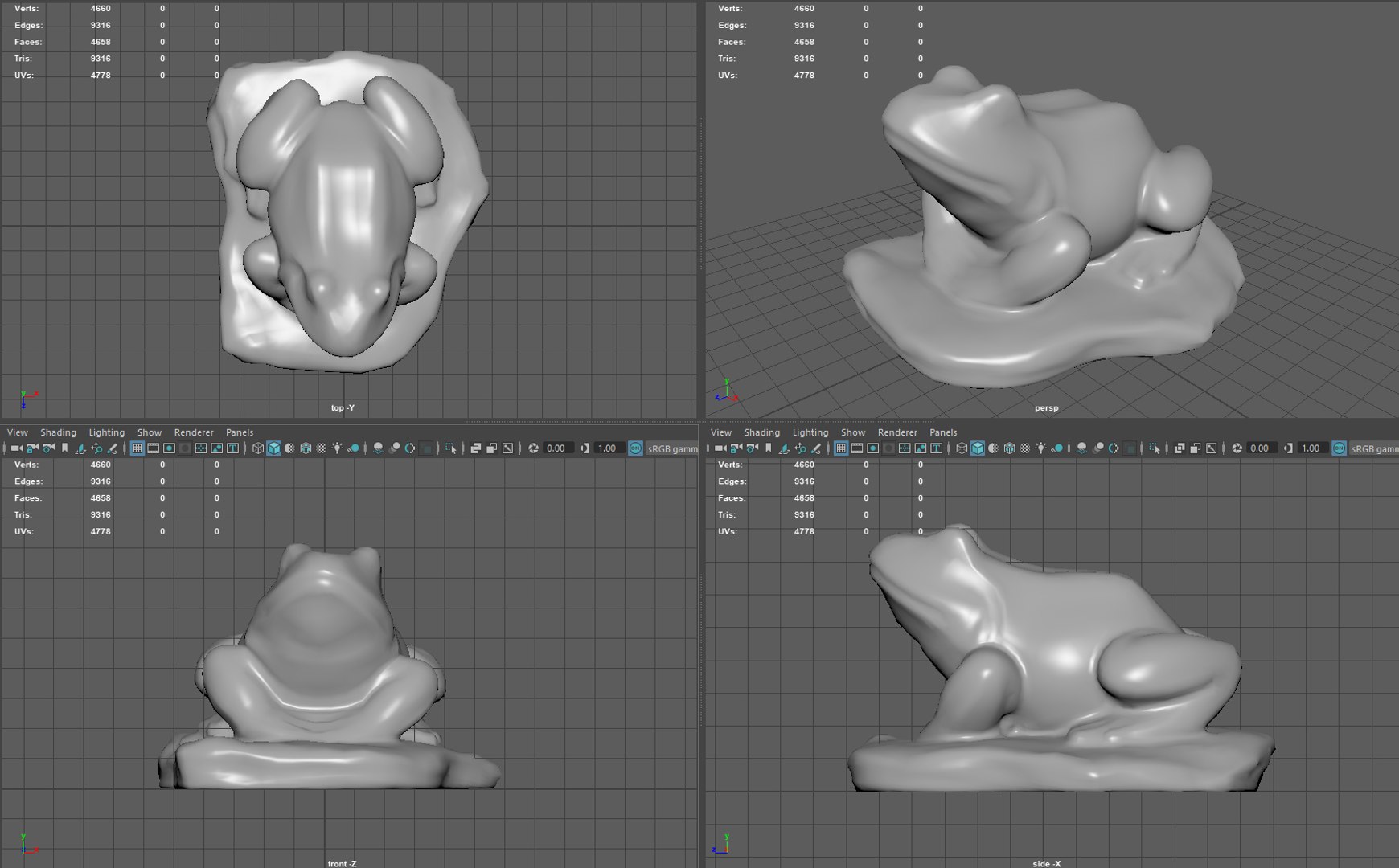Select Wireframe shading in side panel toolbar
Screen dimensions: 1399x868
962,448
